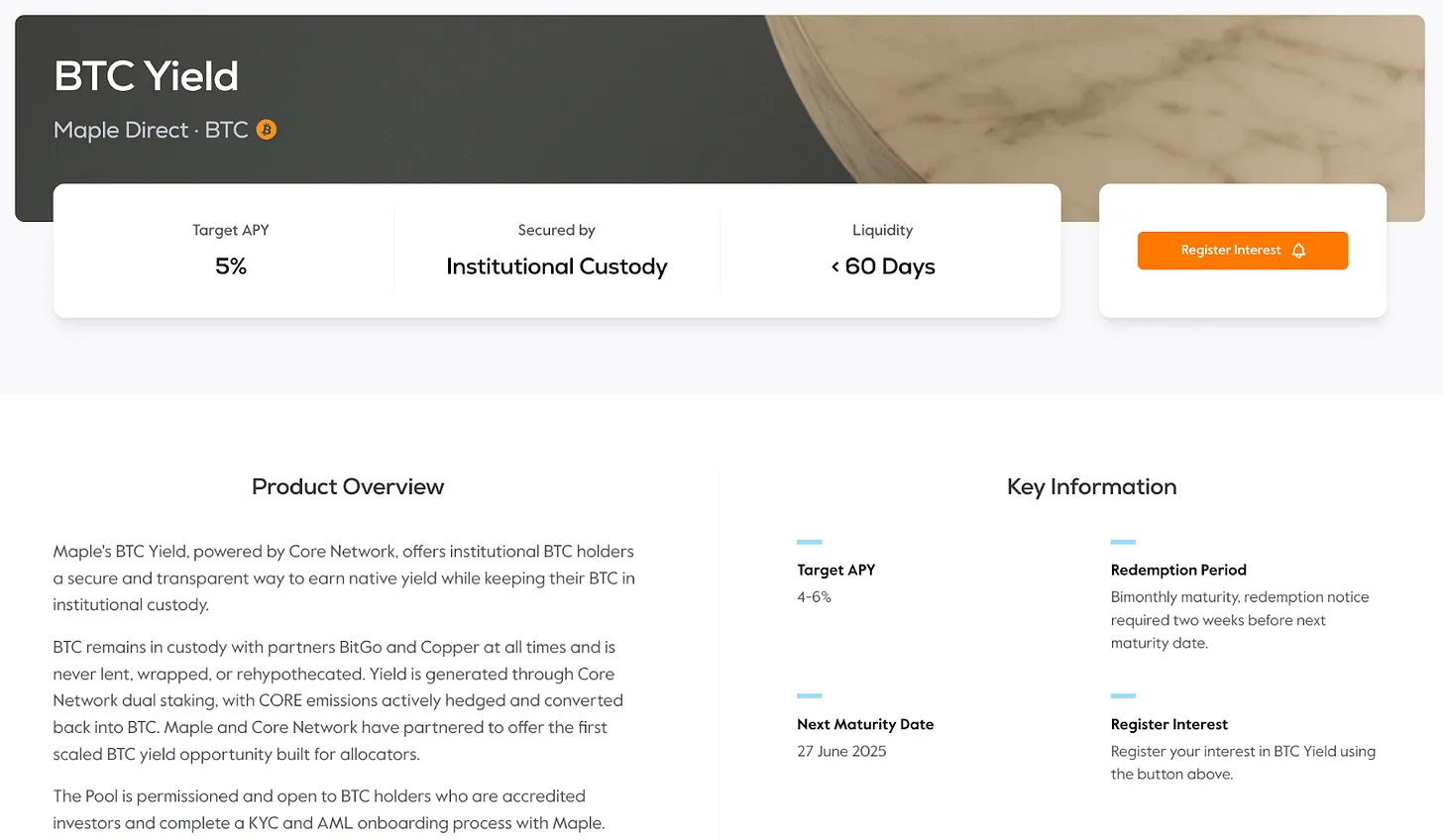The height and width of the screenshot is (840, 1443).
Task: Click the bell icon in Register Interest
Action: pyautogui.click(x=1298, y=251)
